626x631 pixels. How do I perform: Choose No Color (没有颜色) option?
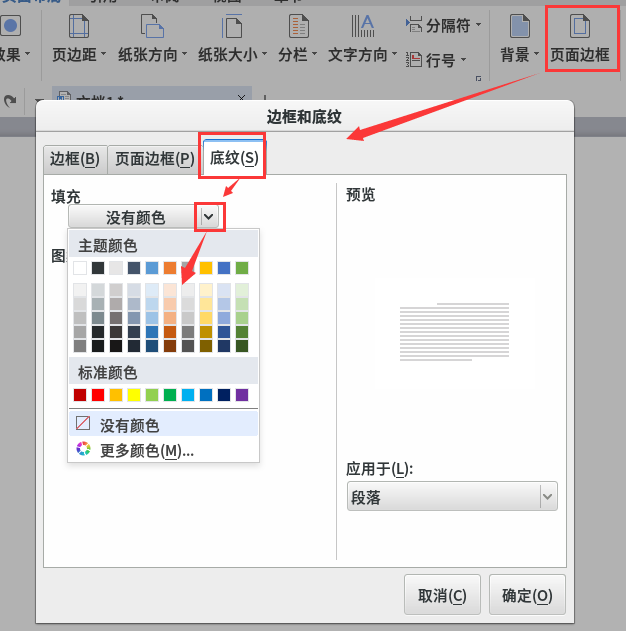coord(130,424)
